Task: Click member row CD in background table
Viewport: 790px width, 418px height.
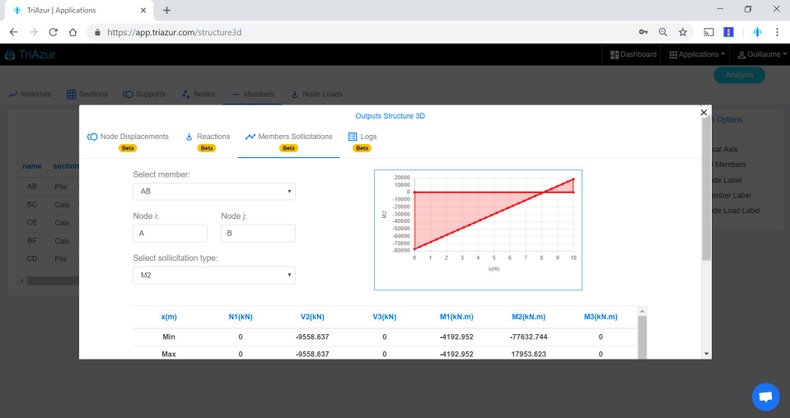Action: [47, 259]
